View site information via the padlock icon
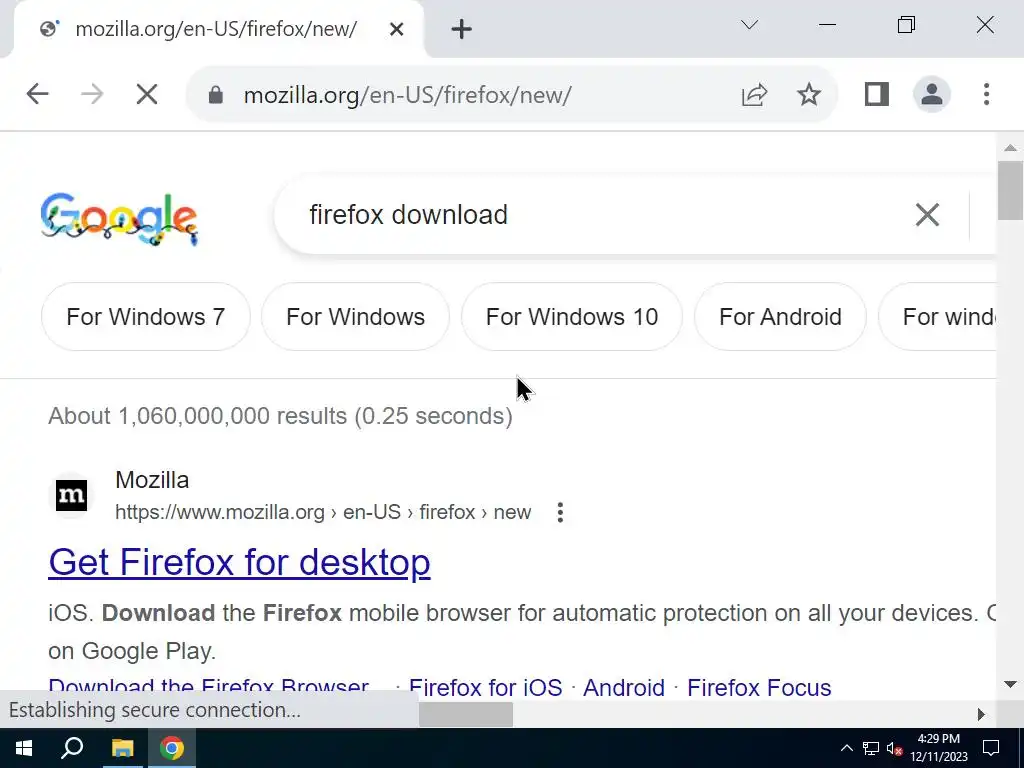Screen dimensions: 1024x768 click(x=216, y=95)
